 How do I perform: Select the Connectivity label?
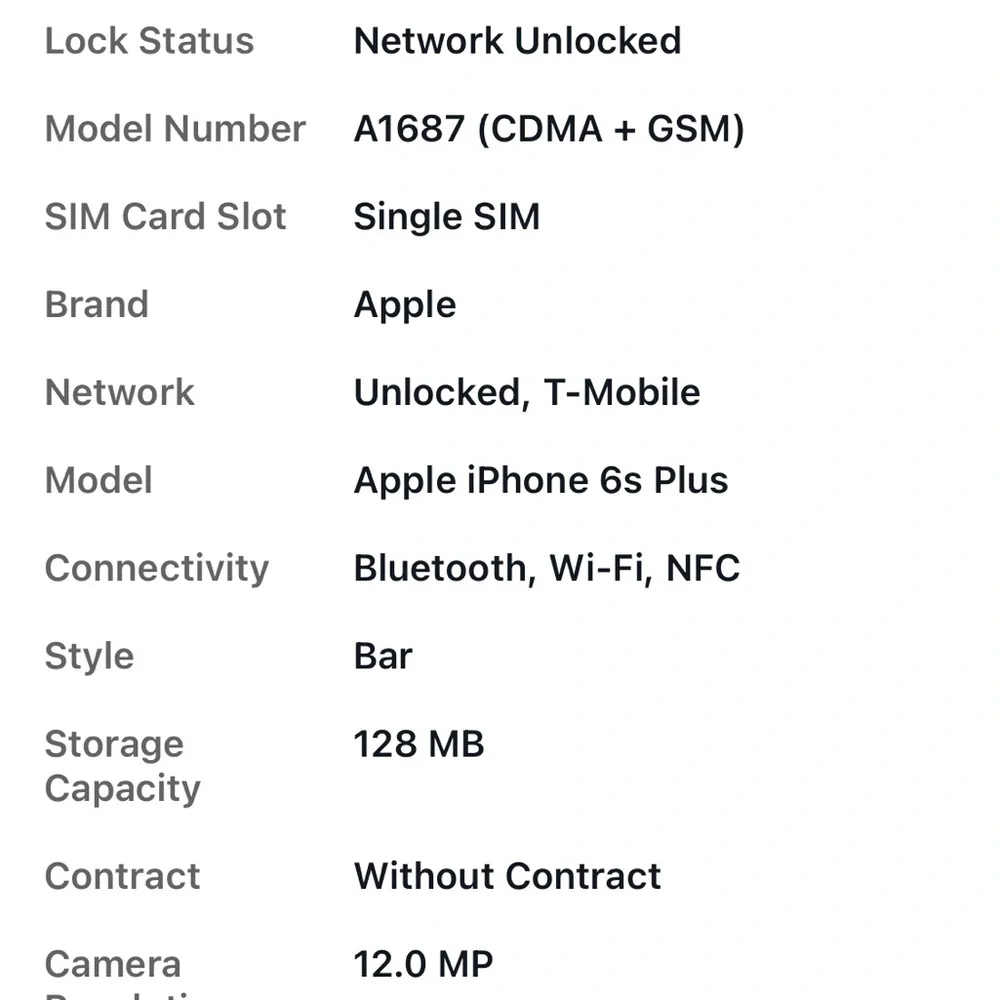point(157,570)
